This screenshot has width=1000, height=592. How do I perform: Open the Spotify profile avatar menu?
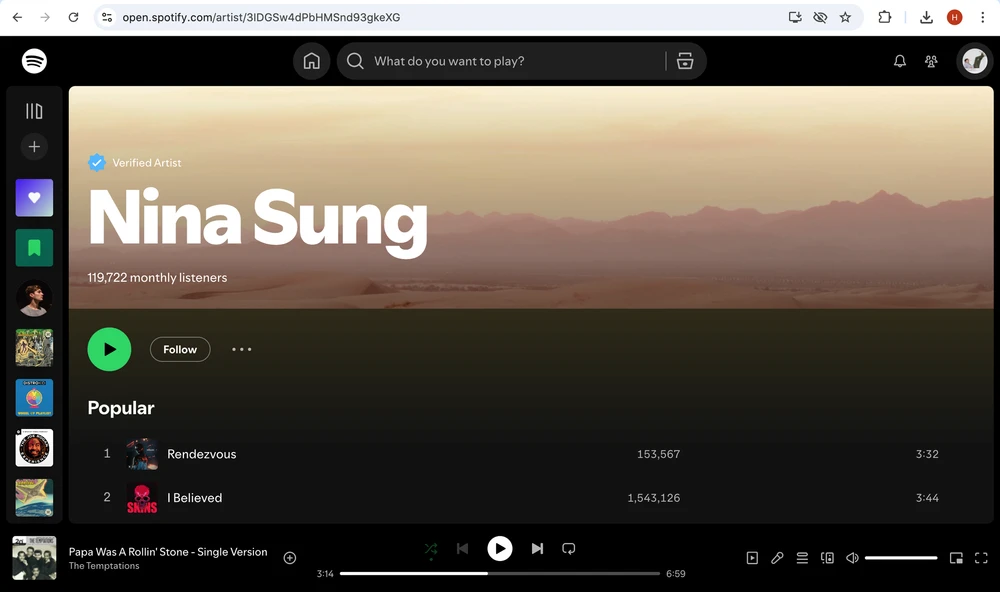tap(974, 61)
